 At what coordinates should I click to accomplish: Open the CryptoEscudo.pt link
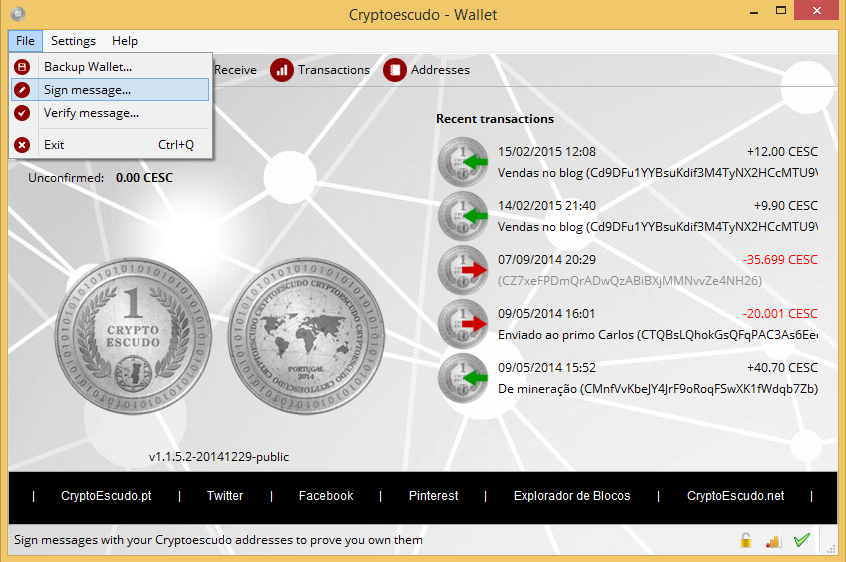tap(106, 496)
